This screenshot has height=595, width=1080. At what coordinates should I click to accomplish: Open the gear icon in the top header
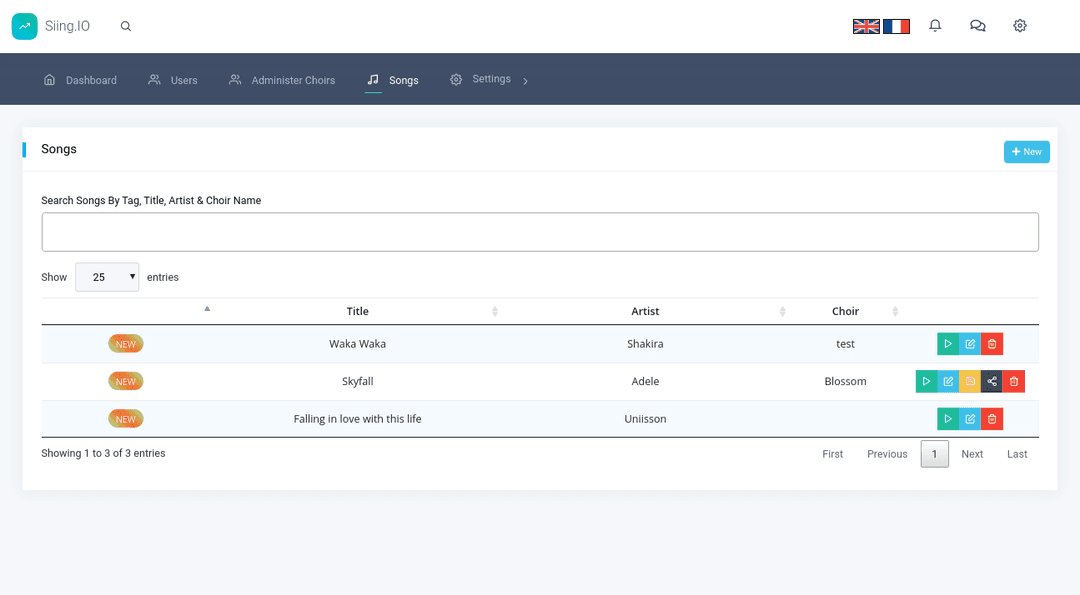[1019, 25]
